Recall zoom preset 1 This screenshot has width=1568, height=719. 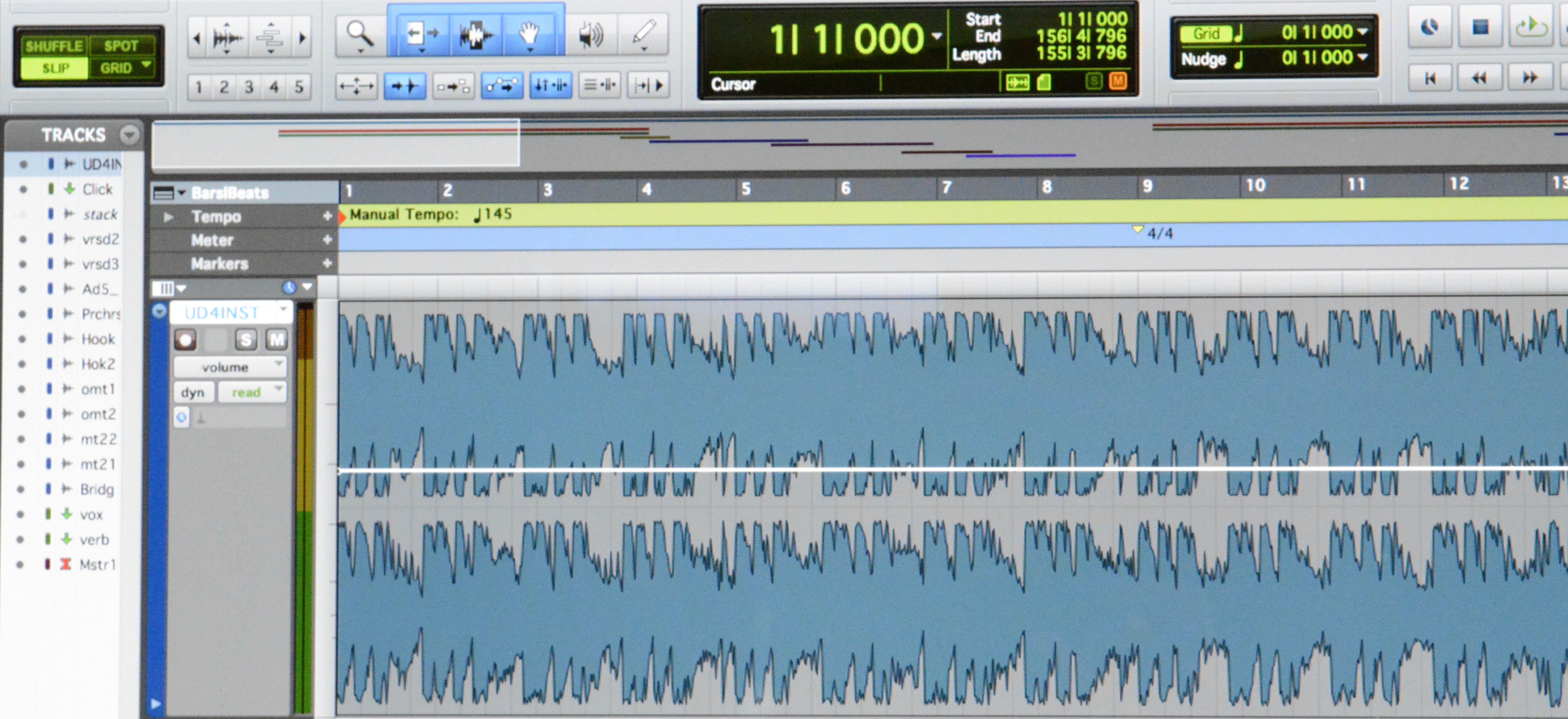tap(199, 87)
